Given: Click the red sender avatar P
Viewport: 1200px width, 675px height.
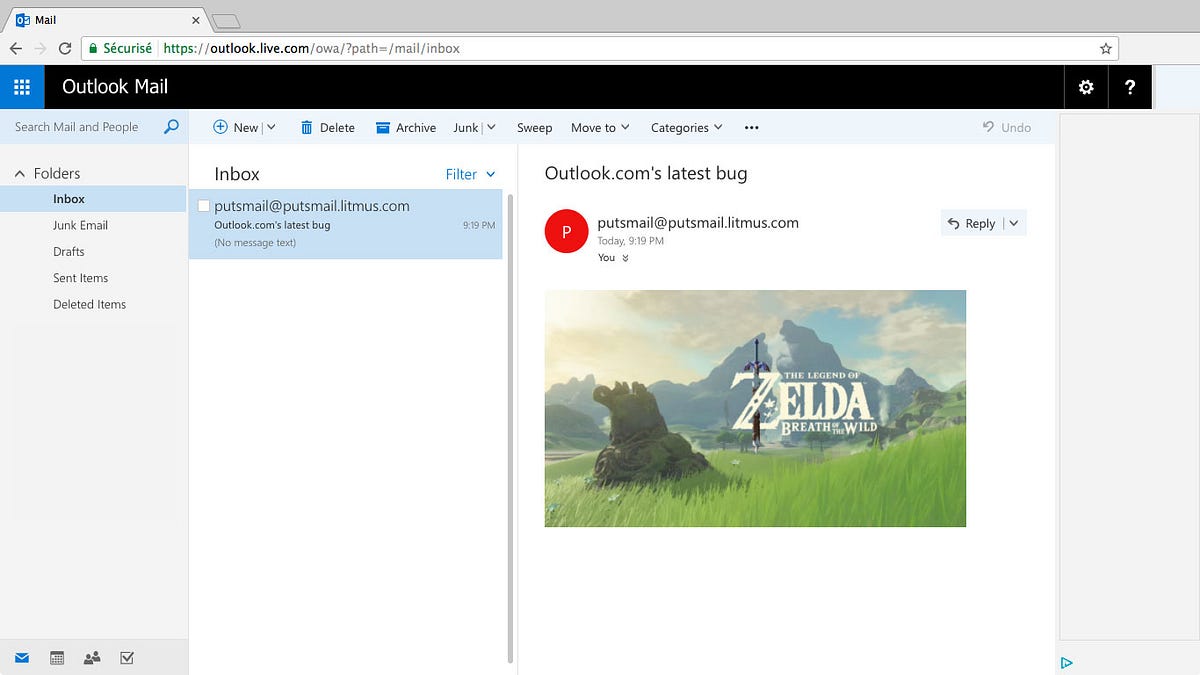Looking at the screenshot, I should 566,232.
